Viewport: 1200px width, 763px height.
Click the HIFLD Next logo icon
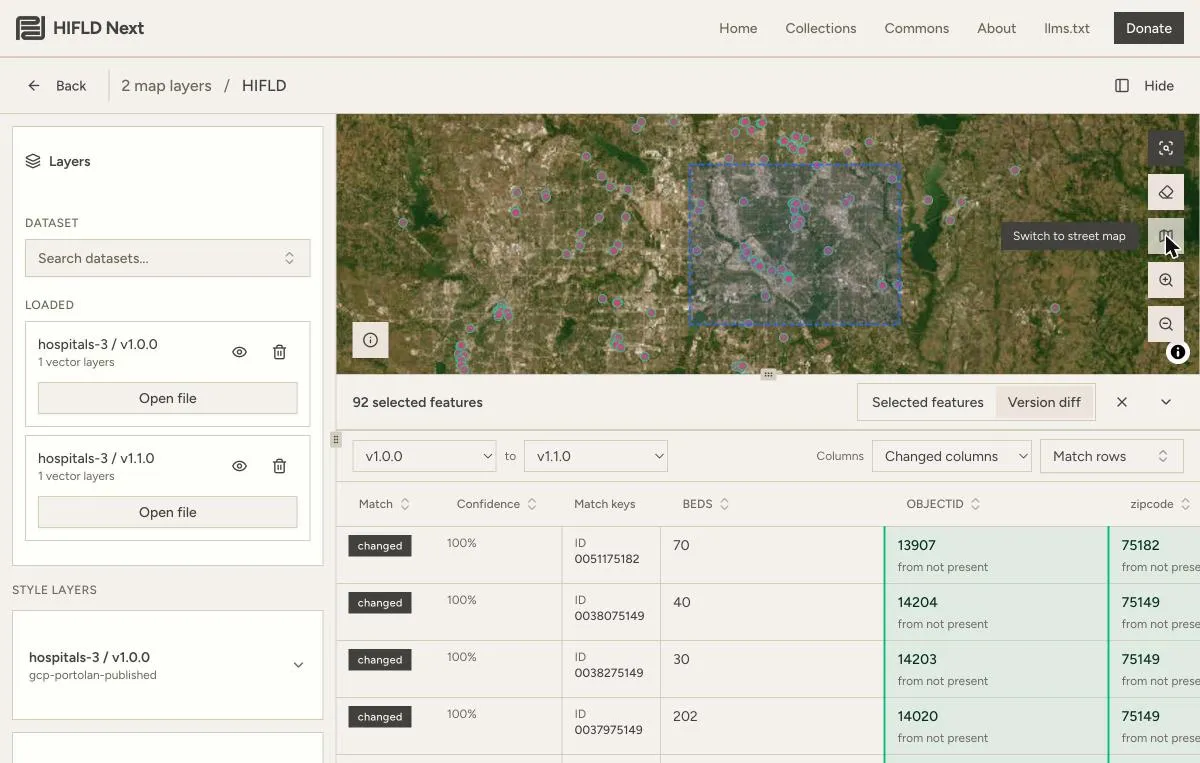coord(30,28)
